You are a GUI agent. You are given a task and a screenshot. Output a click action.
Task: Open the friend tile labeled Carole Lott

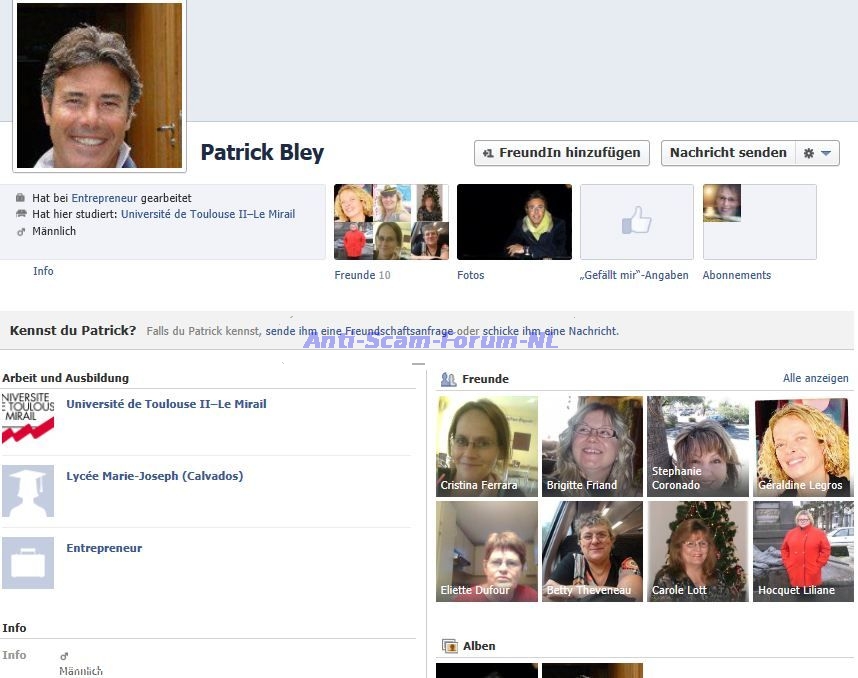(x=697, y=551)
